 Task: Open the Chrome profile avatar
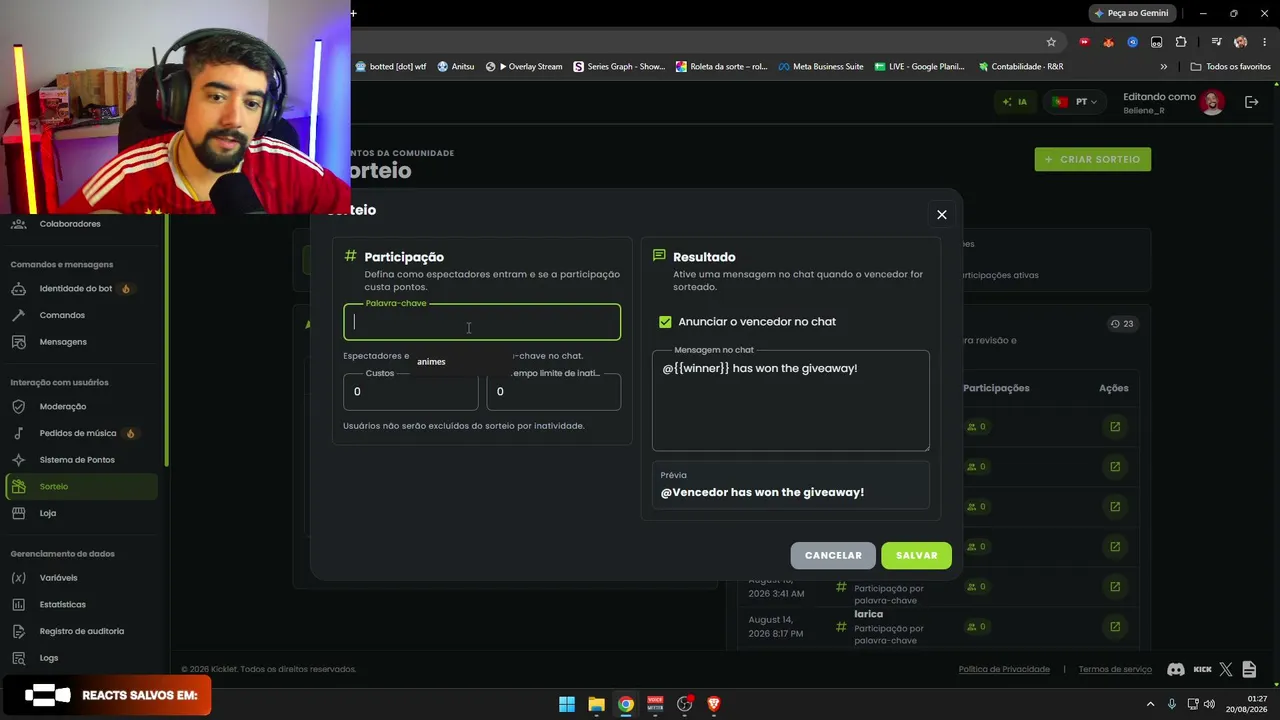[x=1241, y=42]
